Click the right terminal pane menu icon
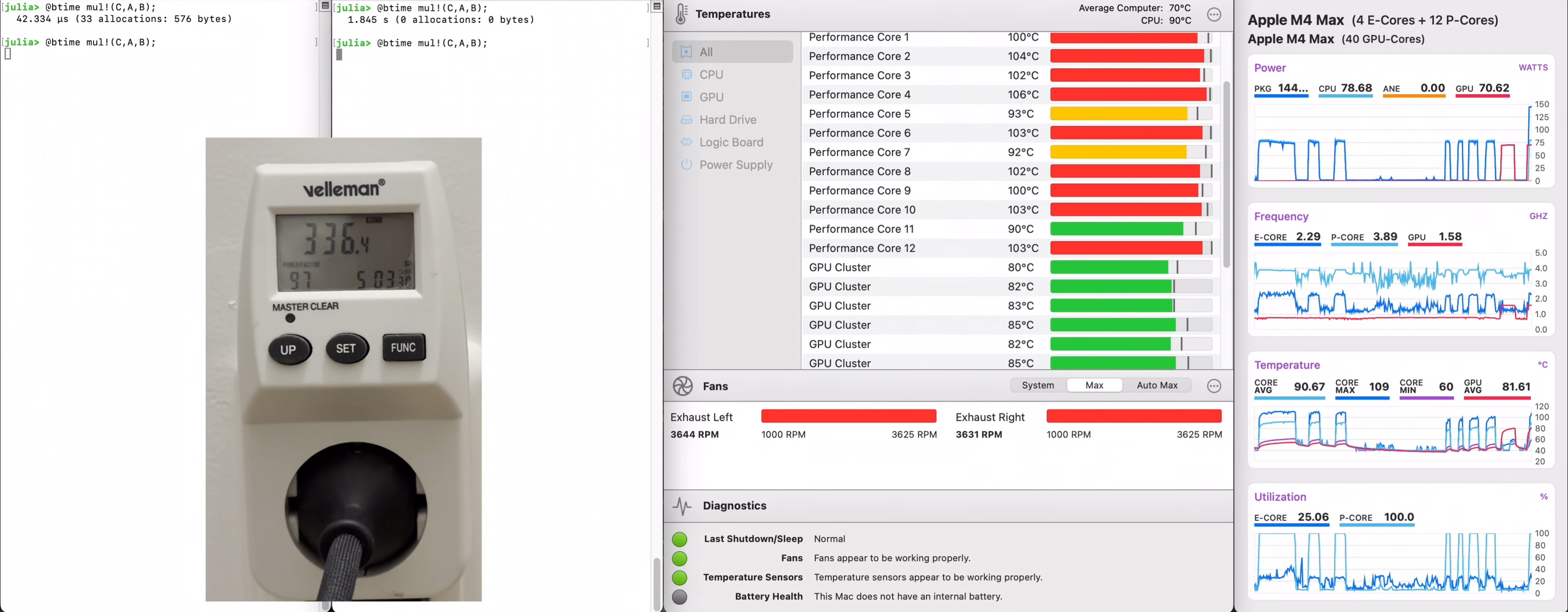The image size is (1568, 612). [657, 6]
